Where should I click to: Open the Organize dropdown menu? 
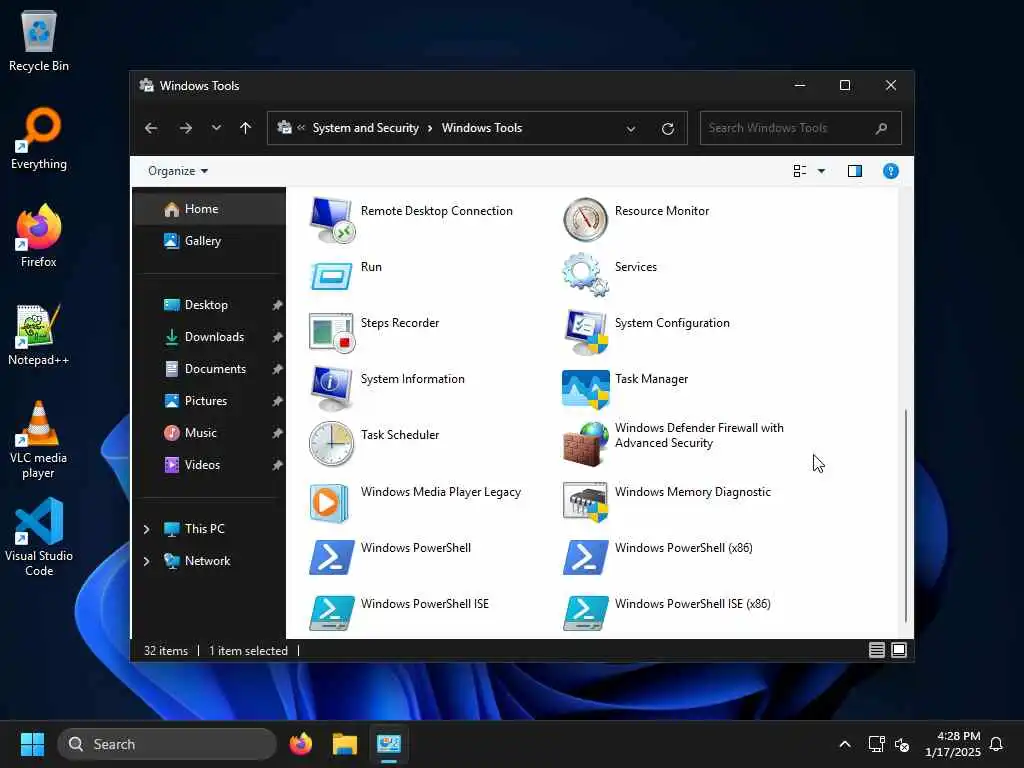coord(178,171)
